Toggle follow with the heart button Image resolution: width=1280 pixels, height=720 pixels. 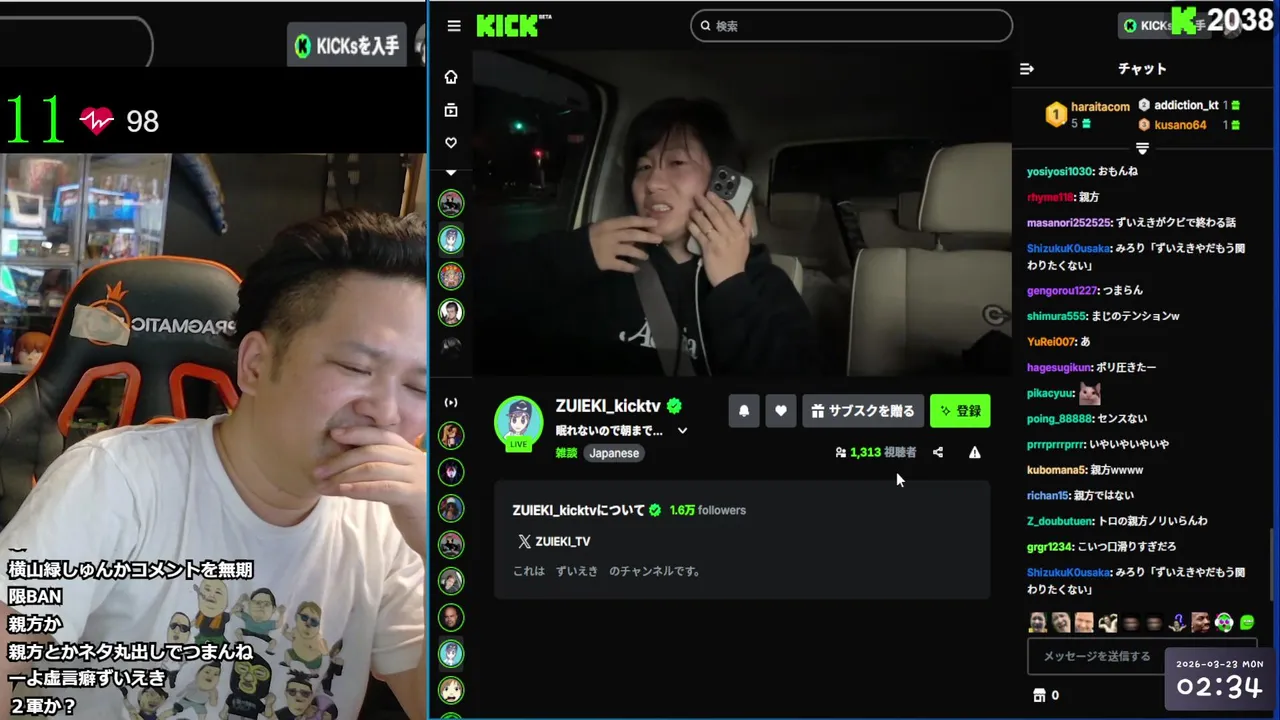point(781,411)
